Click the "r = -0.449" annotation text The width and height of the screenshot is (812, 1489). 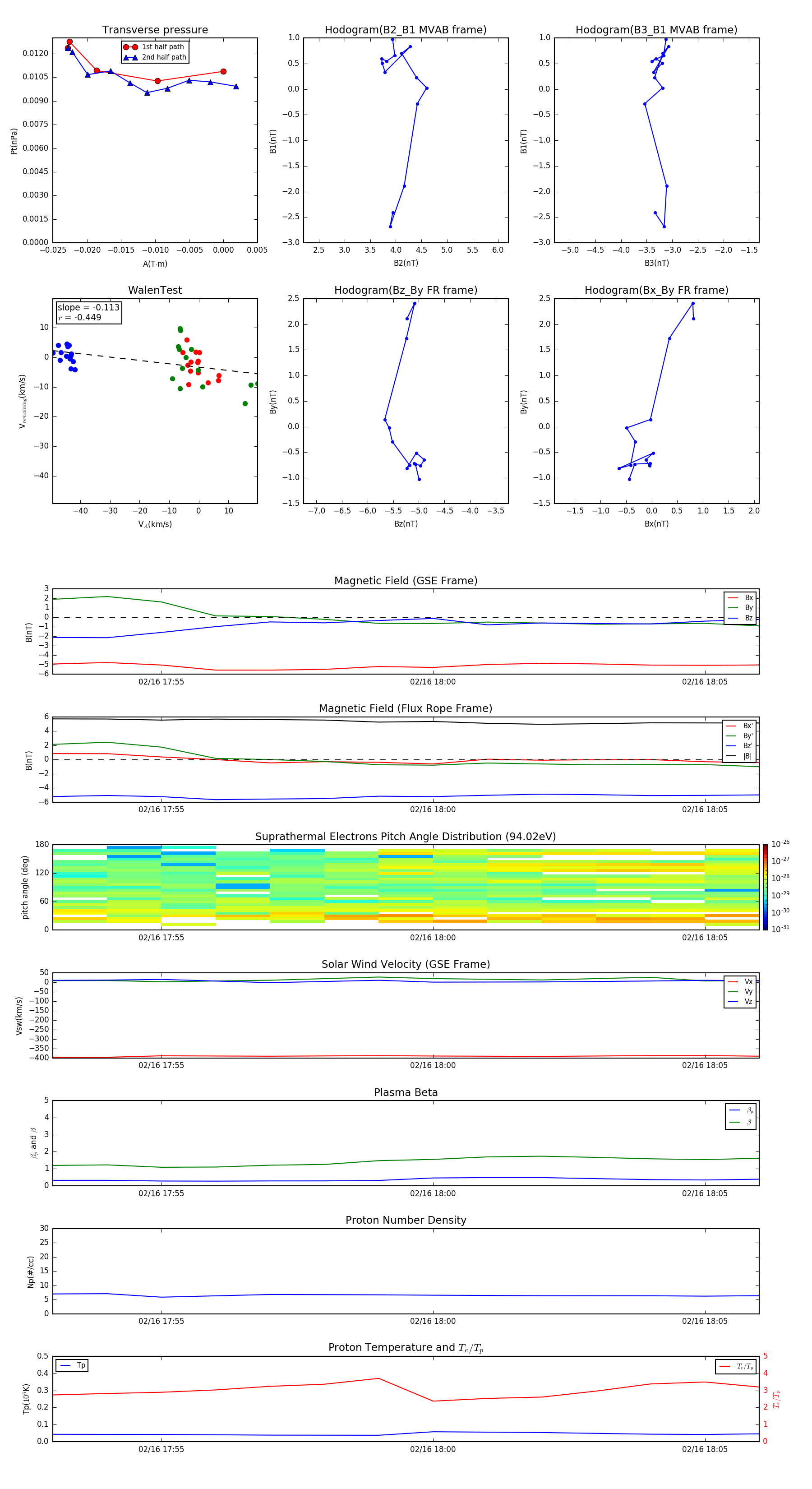(80, 317)
